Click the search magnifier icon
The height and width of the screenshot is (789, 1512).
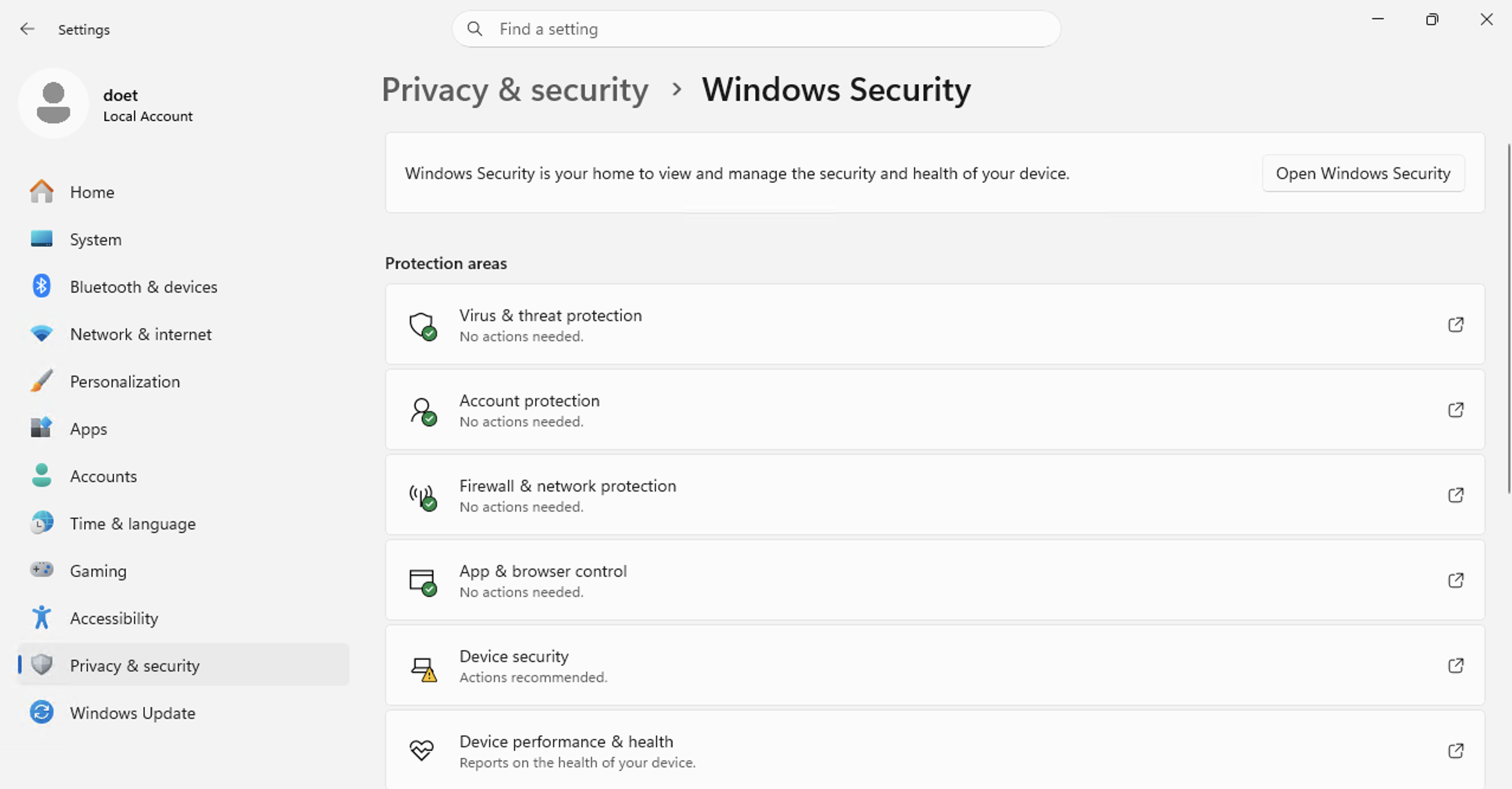pyautogui.click(x=474, y=28)
